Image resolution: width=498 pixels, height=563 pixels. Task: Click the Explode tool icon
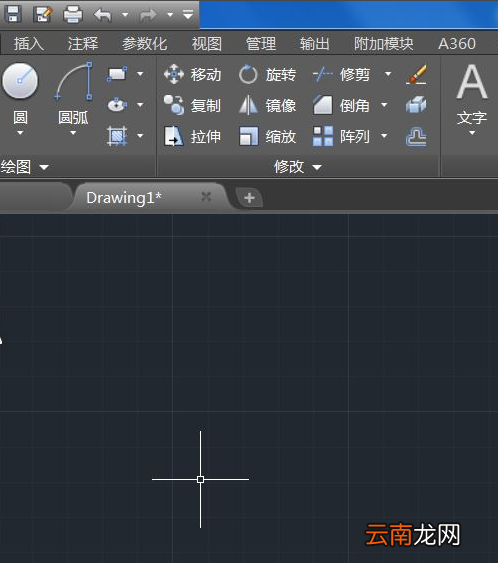[416, 106]
